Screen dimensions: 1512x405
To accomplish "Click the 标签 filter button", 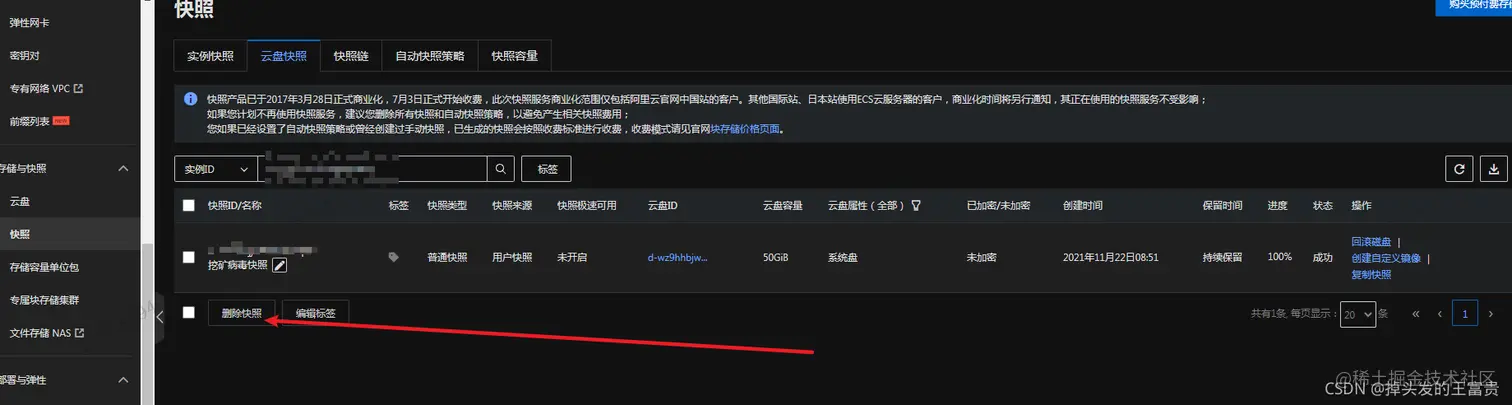I will click(x=547, y=169).
